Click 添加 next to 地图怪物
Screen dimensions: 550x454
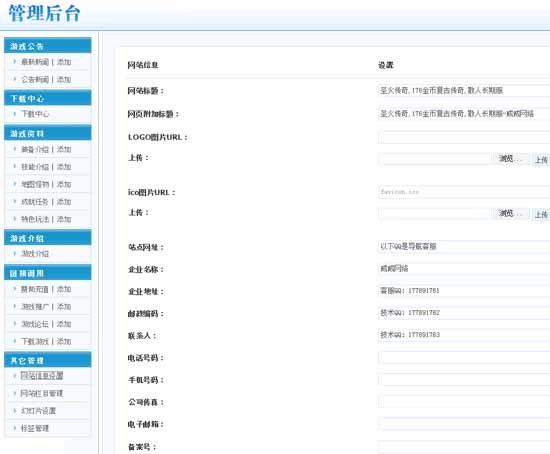[x=64, y=184]
